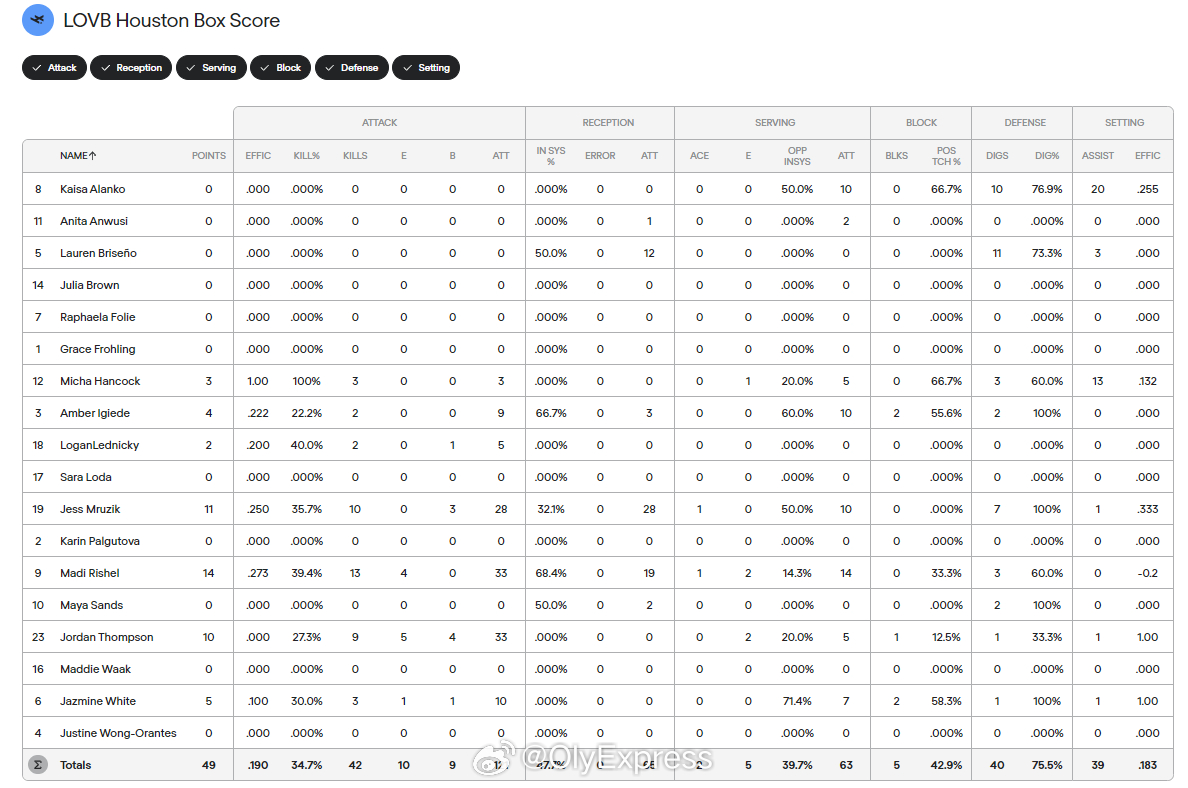Viewport: 1188px width, 788px height.
Task: Toggle the Setting stats filter
Action: click(426, 67)
